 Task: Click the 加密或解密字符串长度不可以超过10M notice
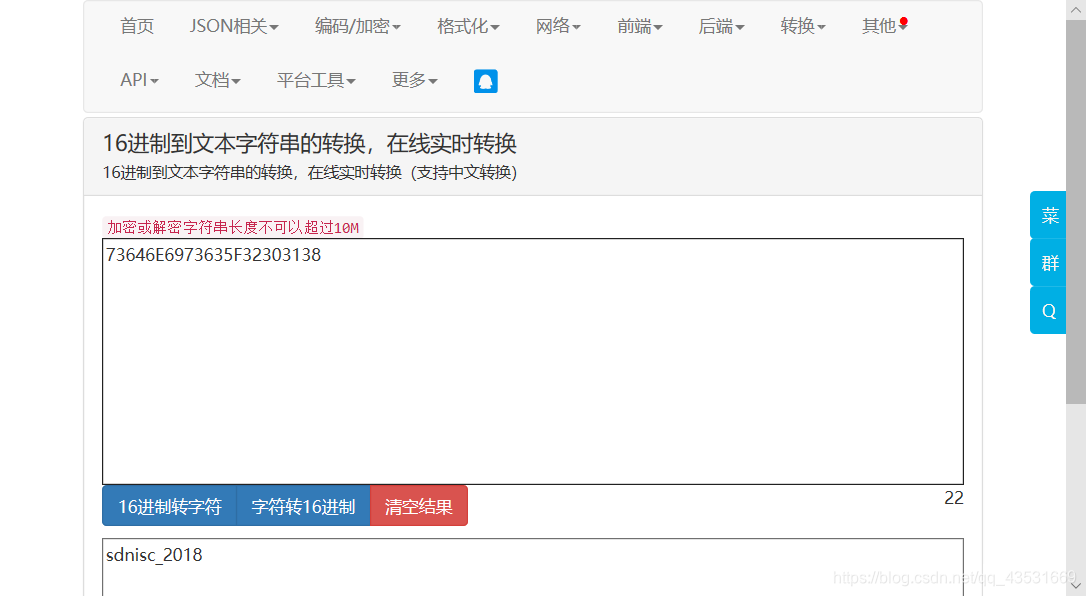pyautogui.click(x=233, y=227)
